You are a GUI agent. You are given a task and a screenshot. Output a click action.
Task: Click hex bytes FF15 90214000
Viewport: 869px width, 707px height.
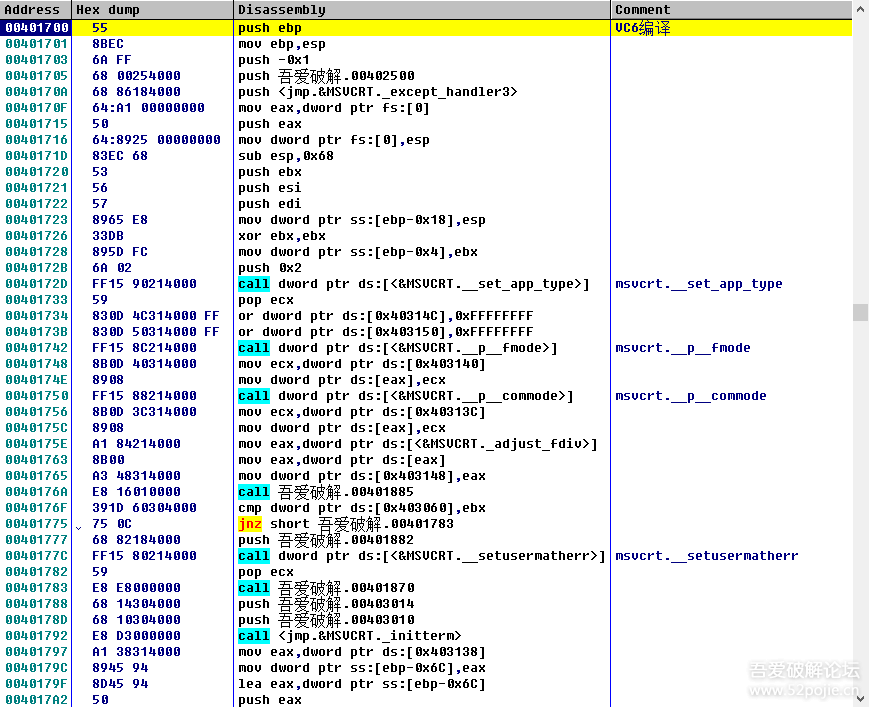(x=144, y=284)
